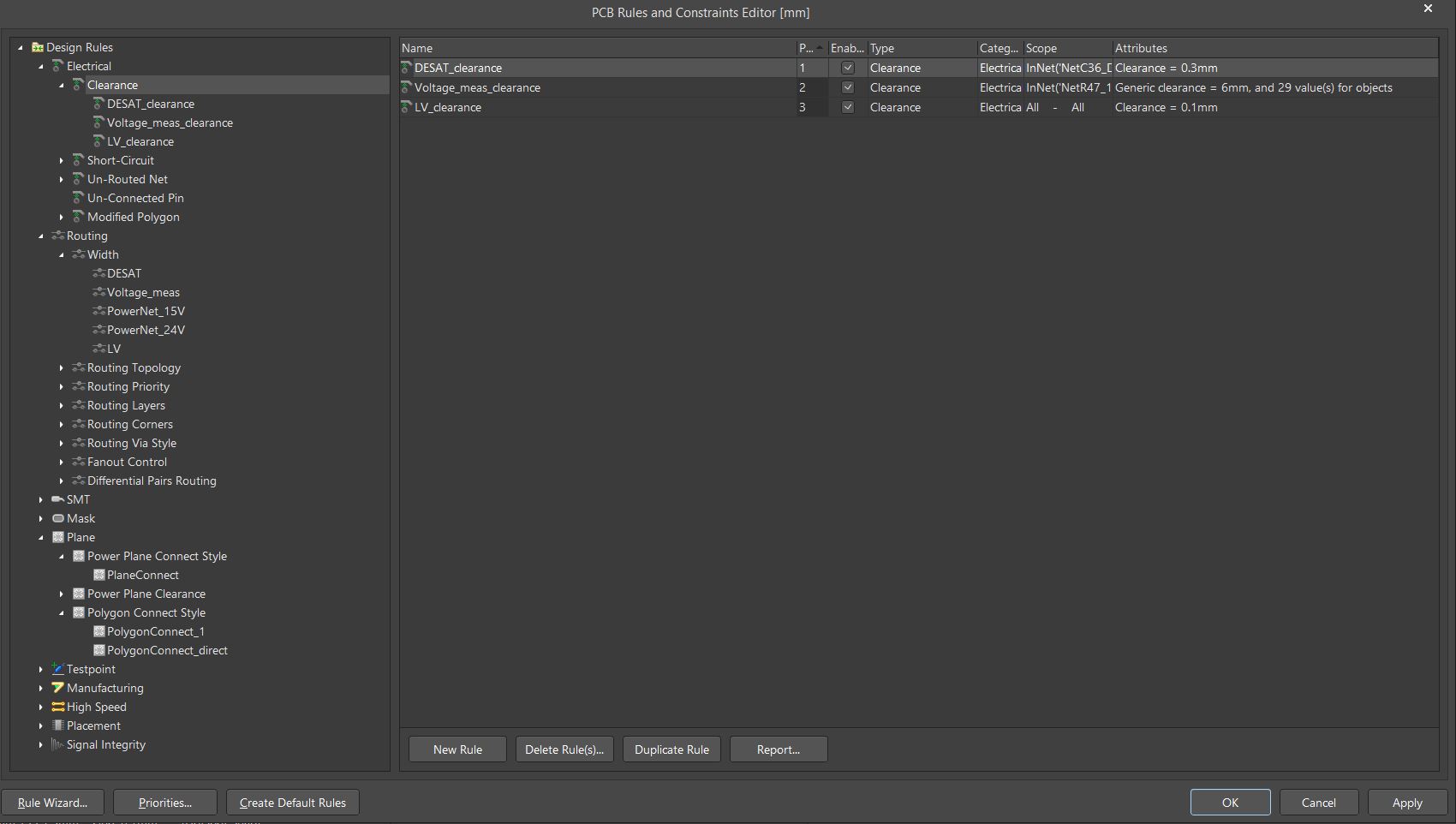Click the New Rule button
Screen dimensions: 1456x824
(457, 749)
